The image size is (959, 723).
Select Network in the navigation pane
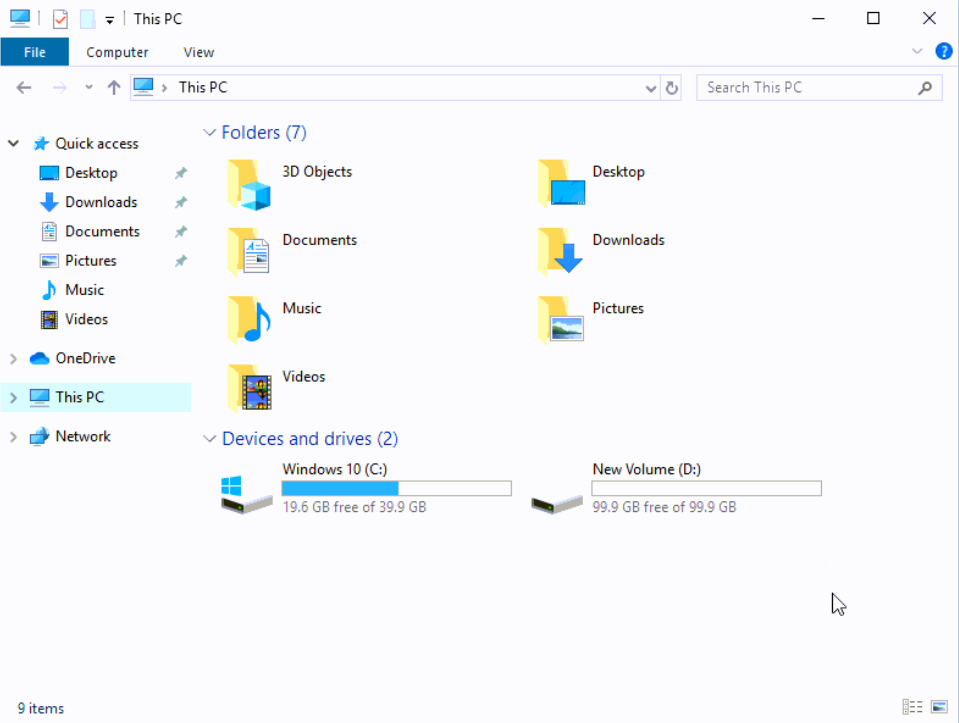[83, 437]
